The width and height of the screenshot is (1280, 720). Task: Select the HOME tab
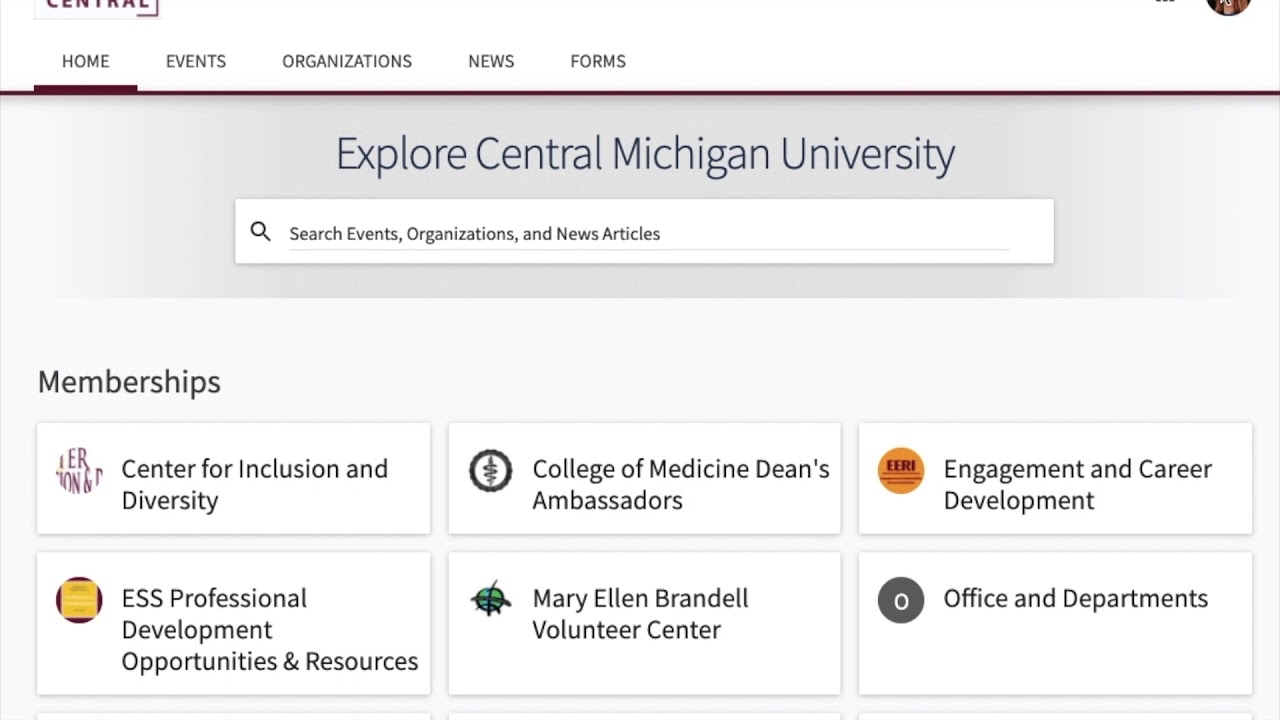pos(85,61)
